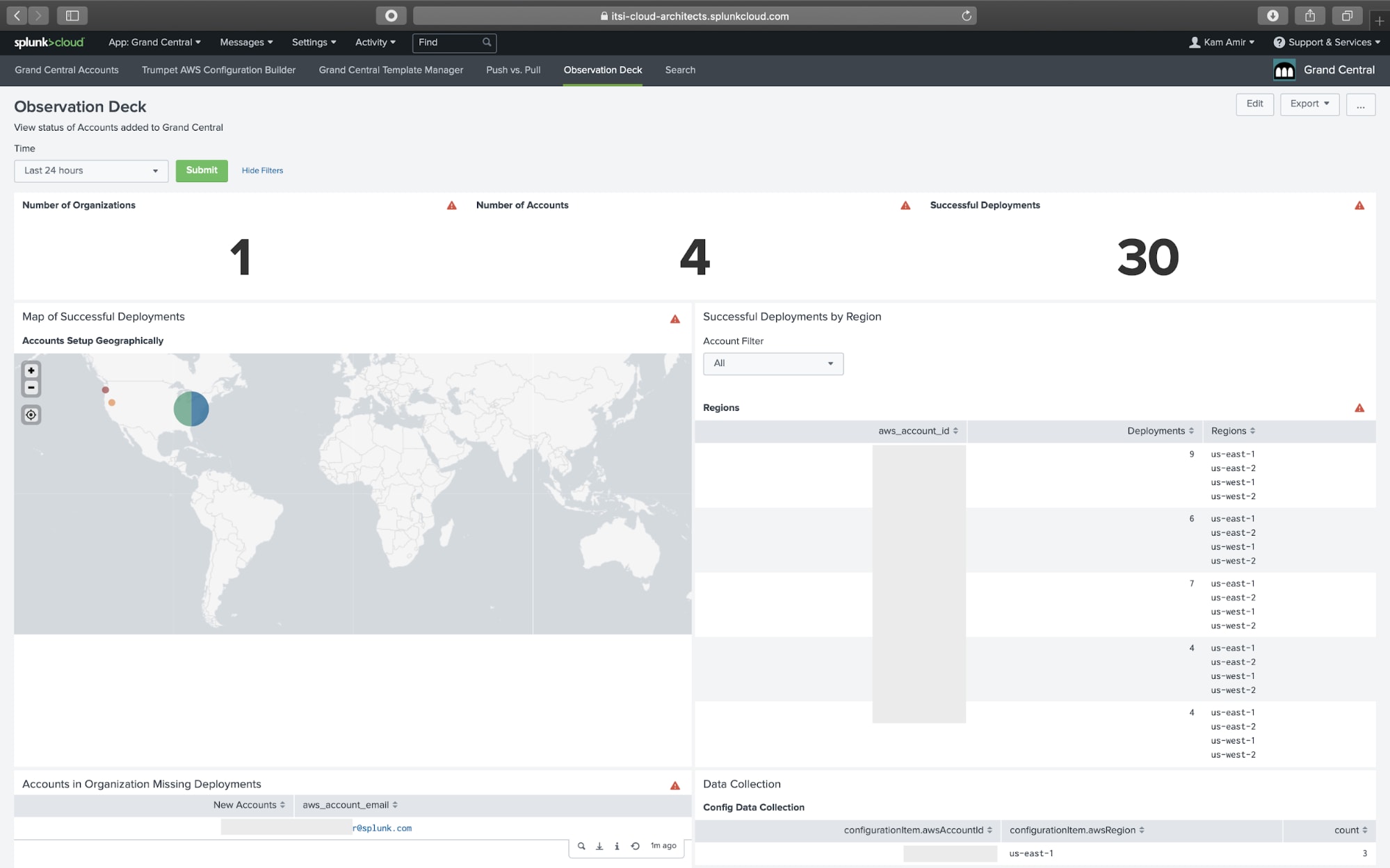
Task: Click the 30 Successful Deployments value
Action: click(1148, 258)
